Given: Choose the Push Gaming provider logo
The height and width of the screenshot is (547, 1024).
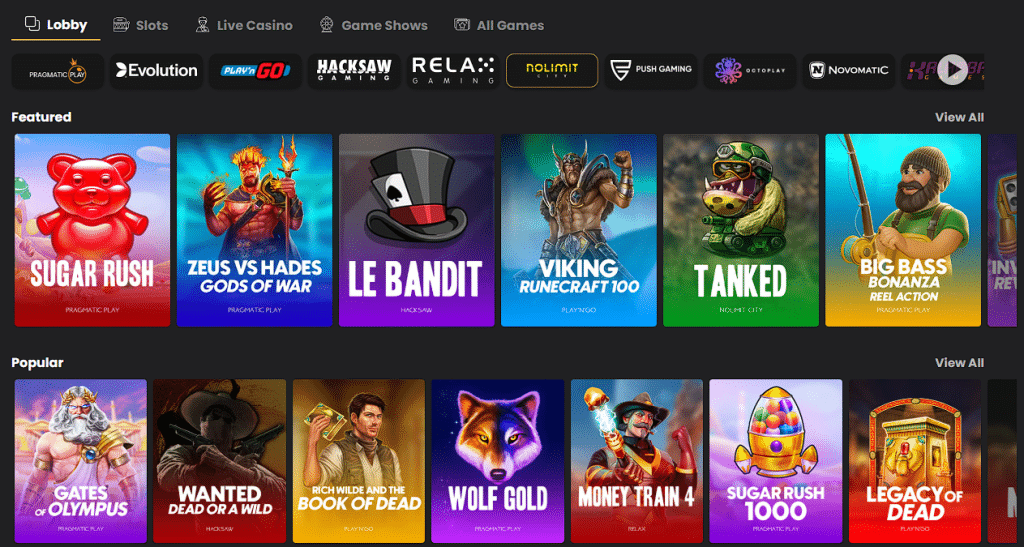Looking at the screenshot, I should 651,71.
